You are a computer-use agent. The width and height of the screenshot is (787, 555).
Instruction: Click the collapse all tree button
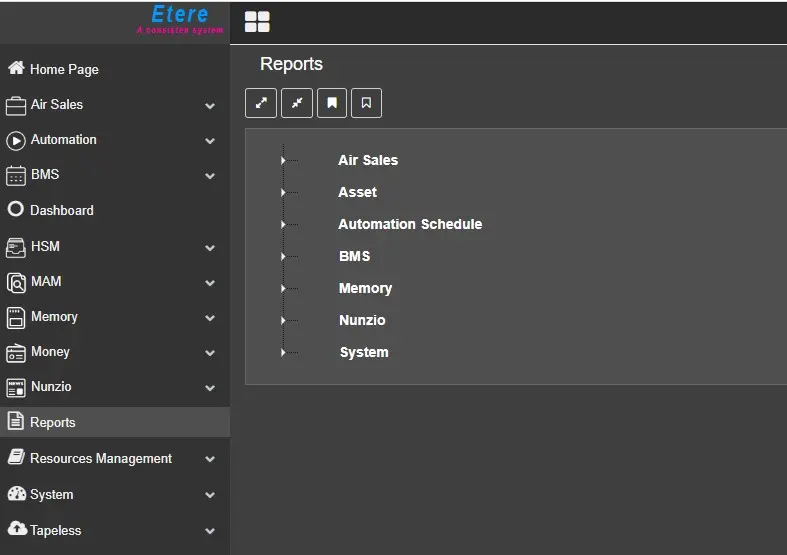point(297,103)
